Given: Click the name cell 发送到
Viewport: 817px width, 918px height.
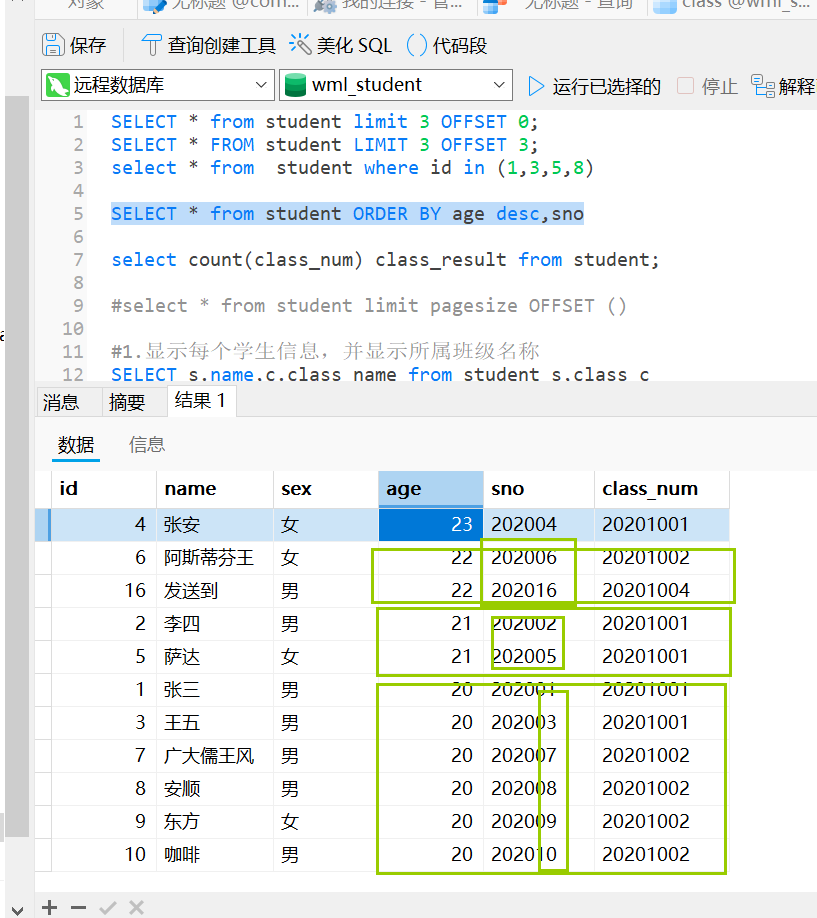Looking at the screenshot, I should coord(215,590).
